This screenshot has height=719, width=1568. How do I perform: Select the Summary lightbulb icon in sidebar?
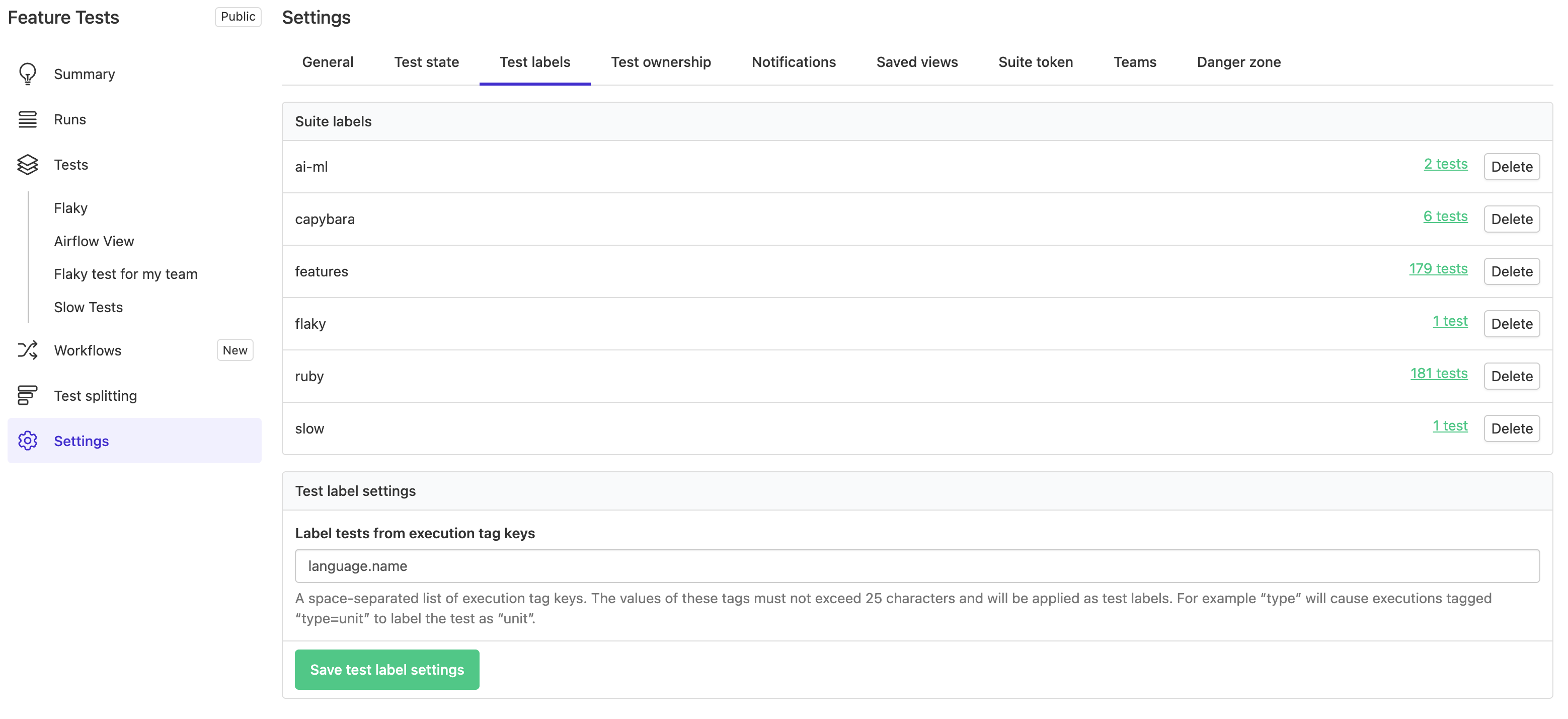pos(27,74)
